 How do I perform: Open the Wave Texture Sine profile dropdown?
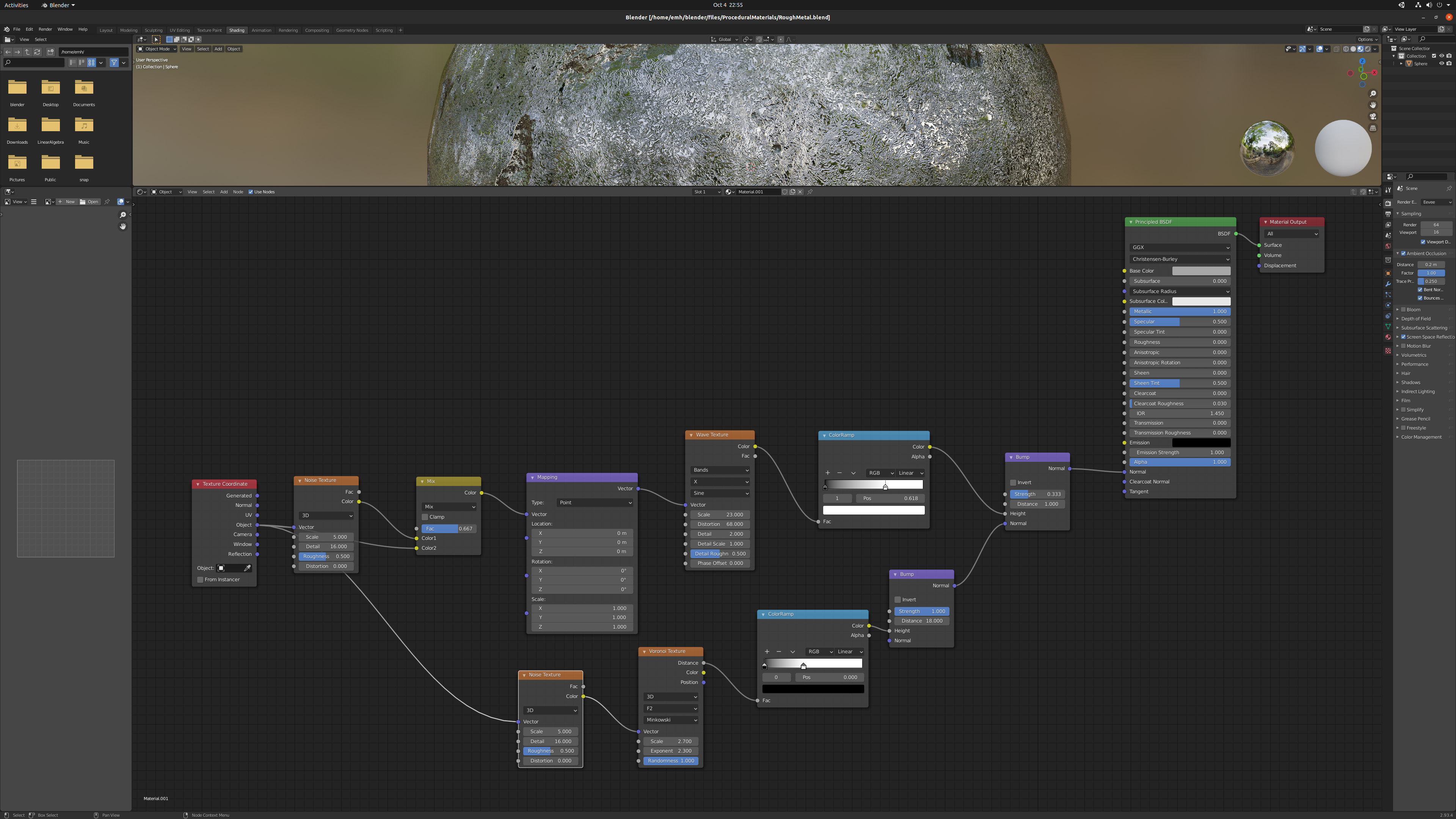[x=720, y=493]
